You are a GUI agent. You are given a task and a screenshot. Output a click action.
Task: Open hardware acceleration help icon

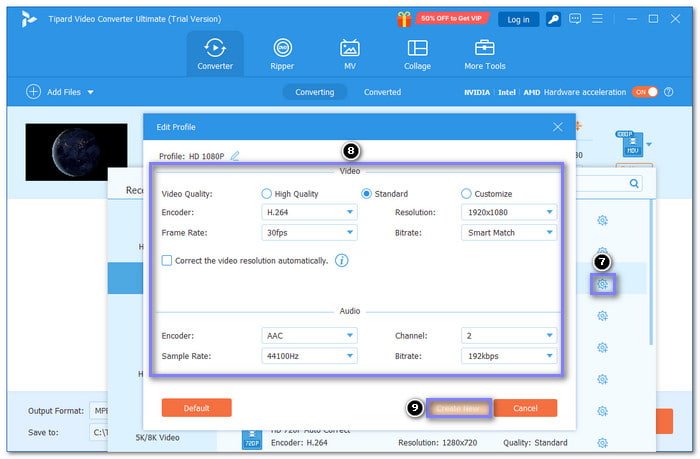click(x=668, y=92)
